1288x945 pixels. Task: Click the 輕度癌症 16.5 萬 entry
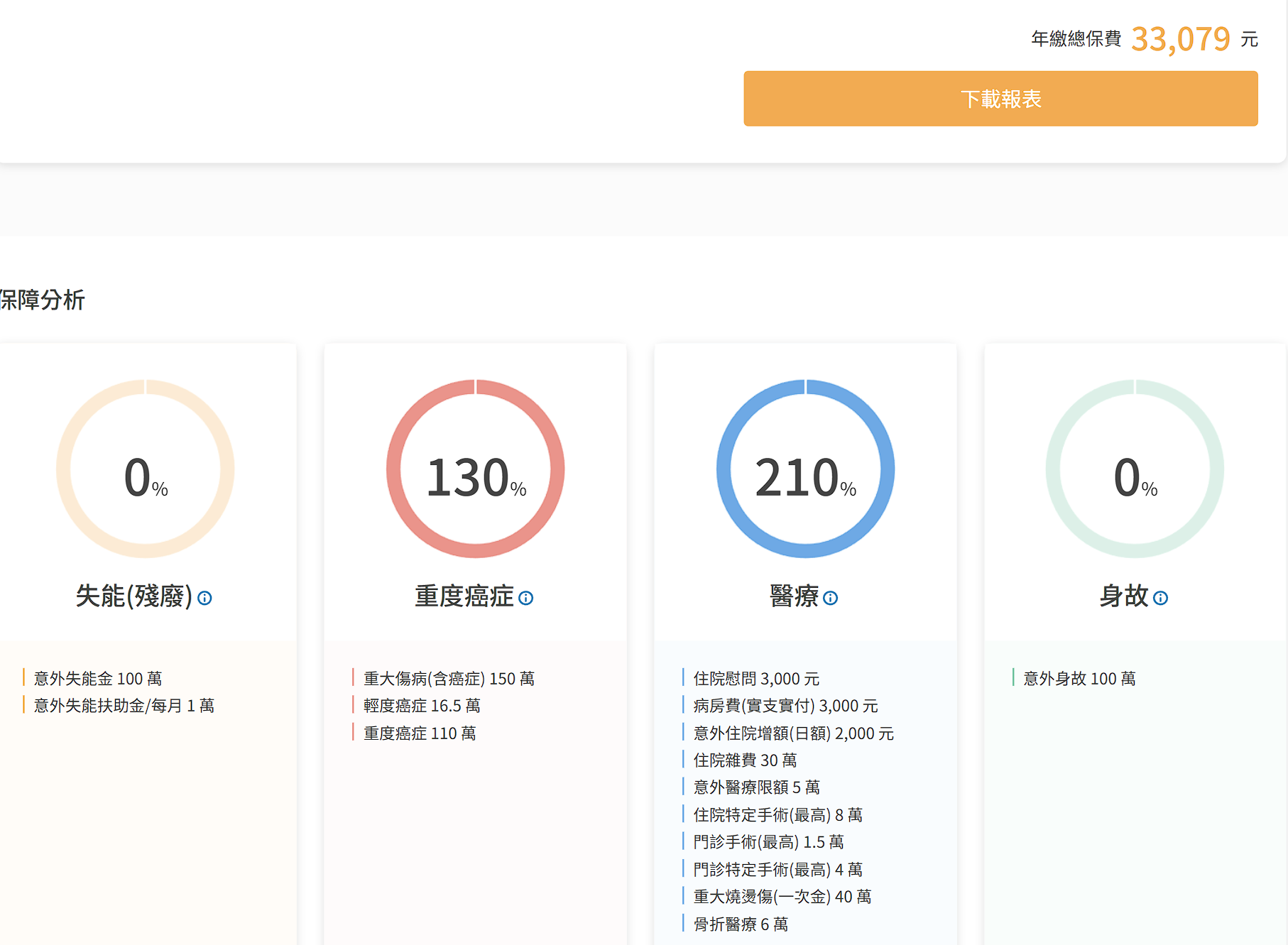click(422, 706)
